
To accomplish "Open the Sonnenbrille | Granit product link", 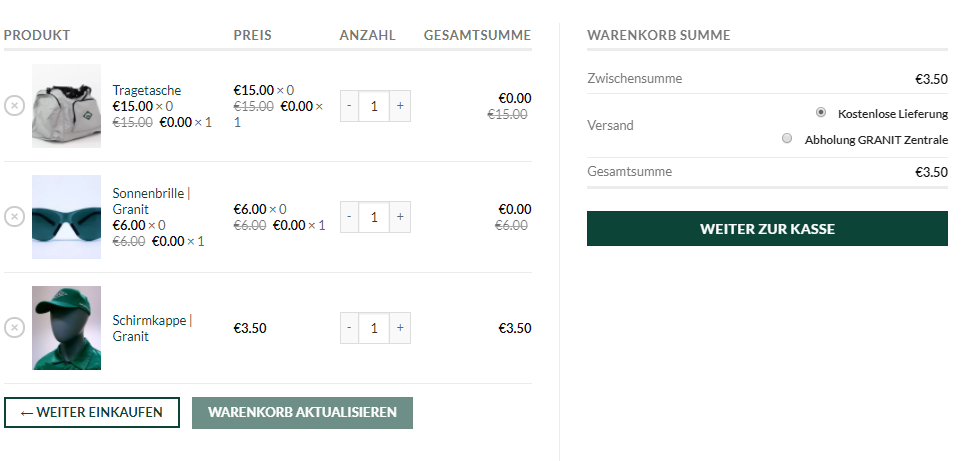I will (151, 201).
